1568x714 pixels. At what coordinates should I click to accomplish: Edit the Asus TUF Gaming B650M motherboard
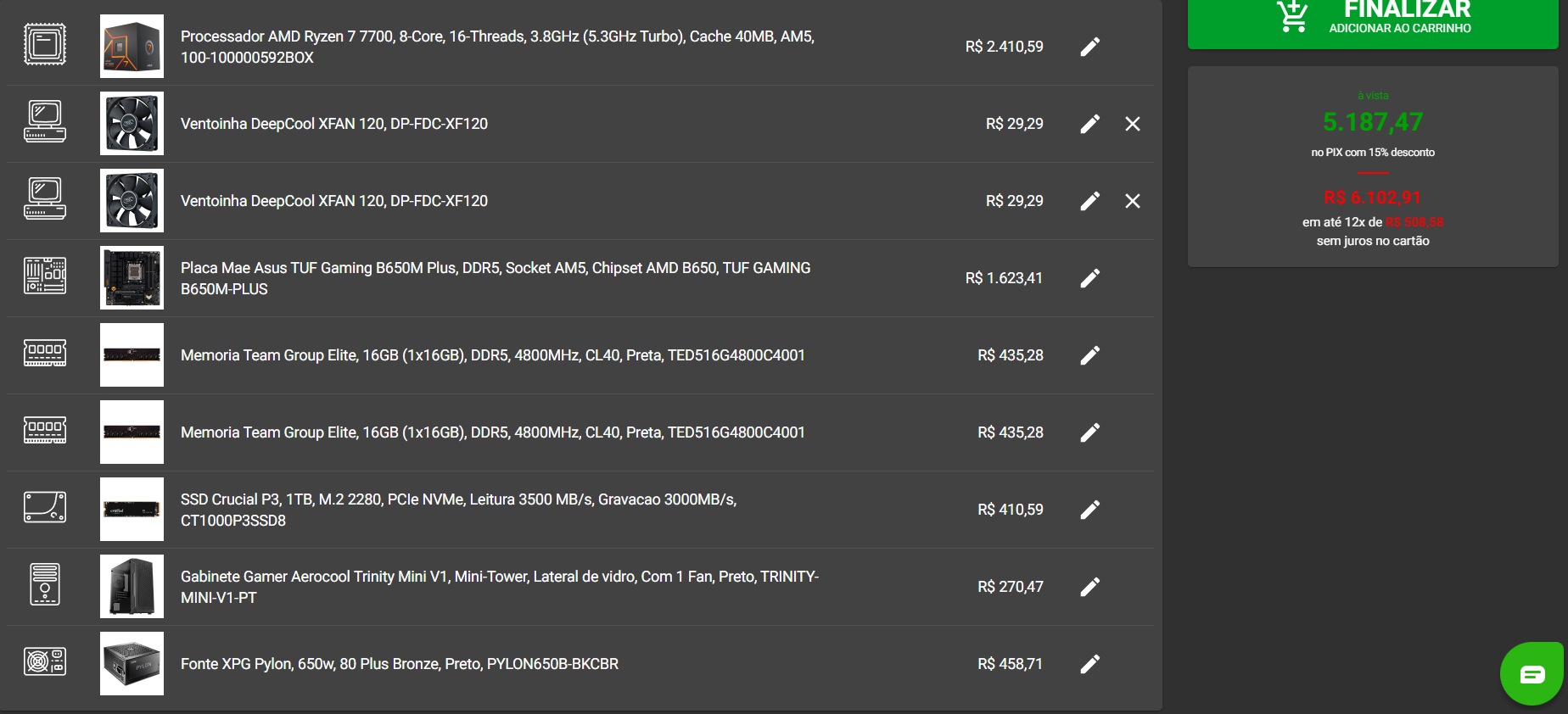(1090, 278)
